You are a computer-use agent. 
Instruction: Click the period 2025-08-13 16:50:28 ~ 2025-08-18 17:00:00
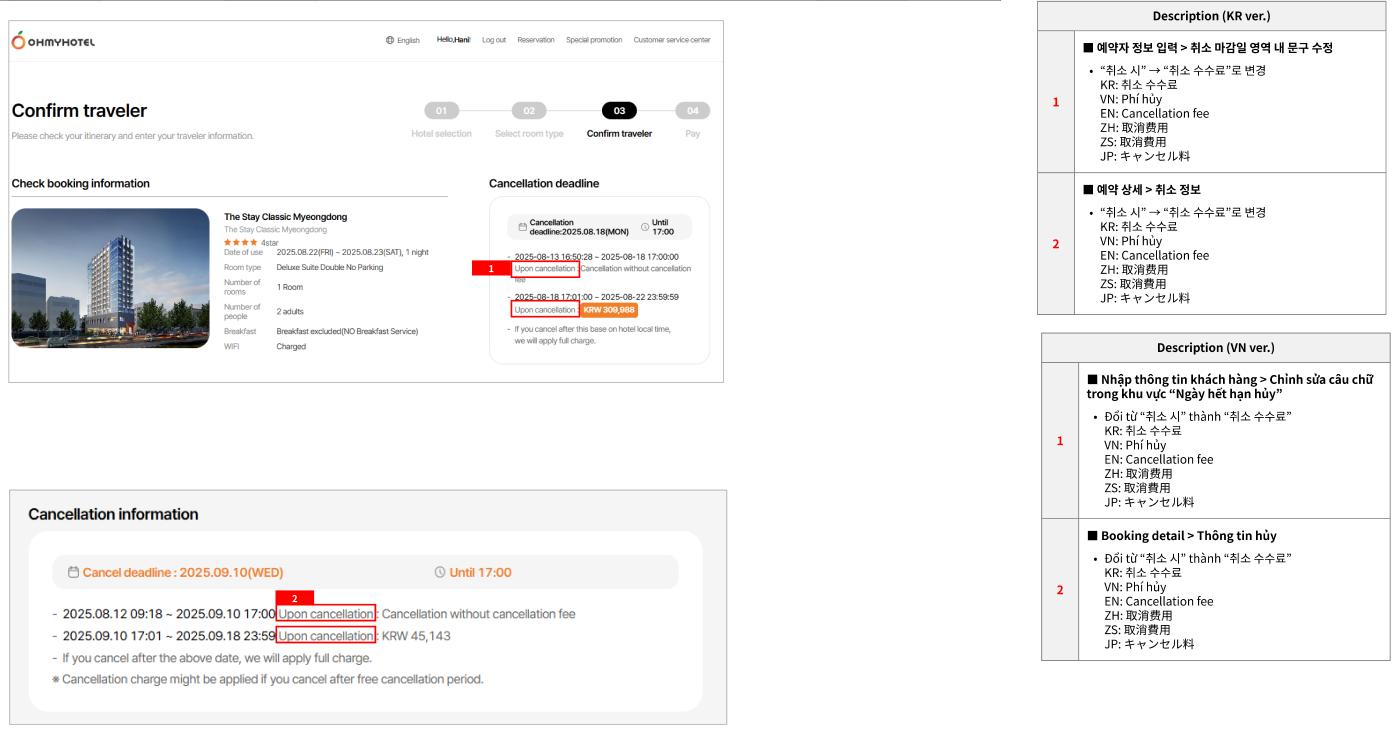click(x=596, y=257)
